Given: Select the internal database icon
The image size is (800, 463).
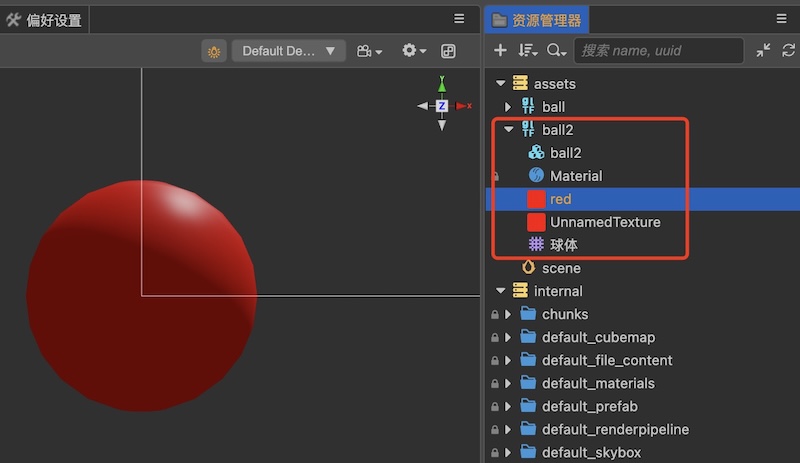Looking at the screenshot, I should [520, 290].
